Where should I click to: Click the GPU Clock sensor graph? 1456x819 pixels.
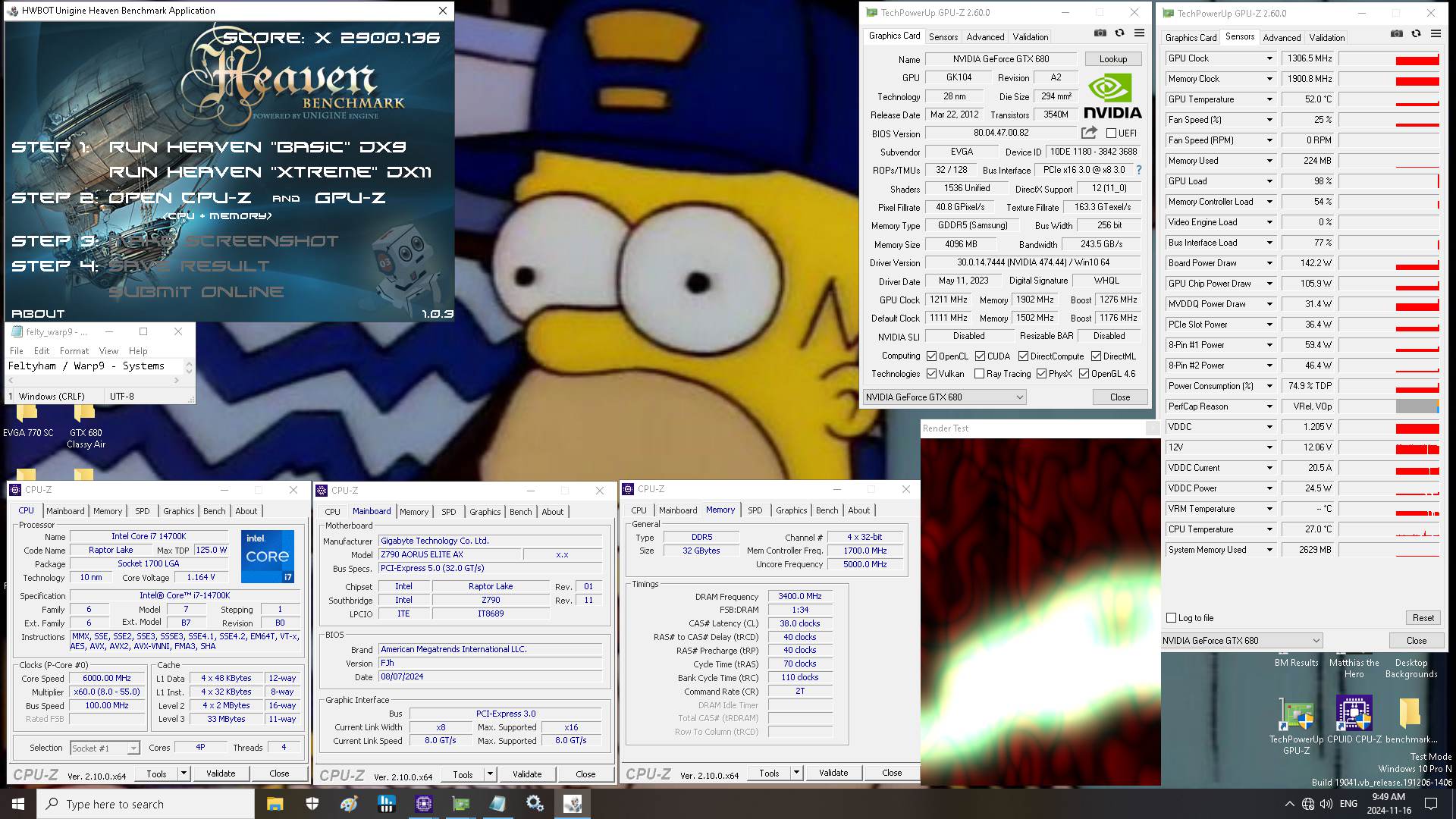[1389, 58]
